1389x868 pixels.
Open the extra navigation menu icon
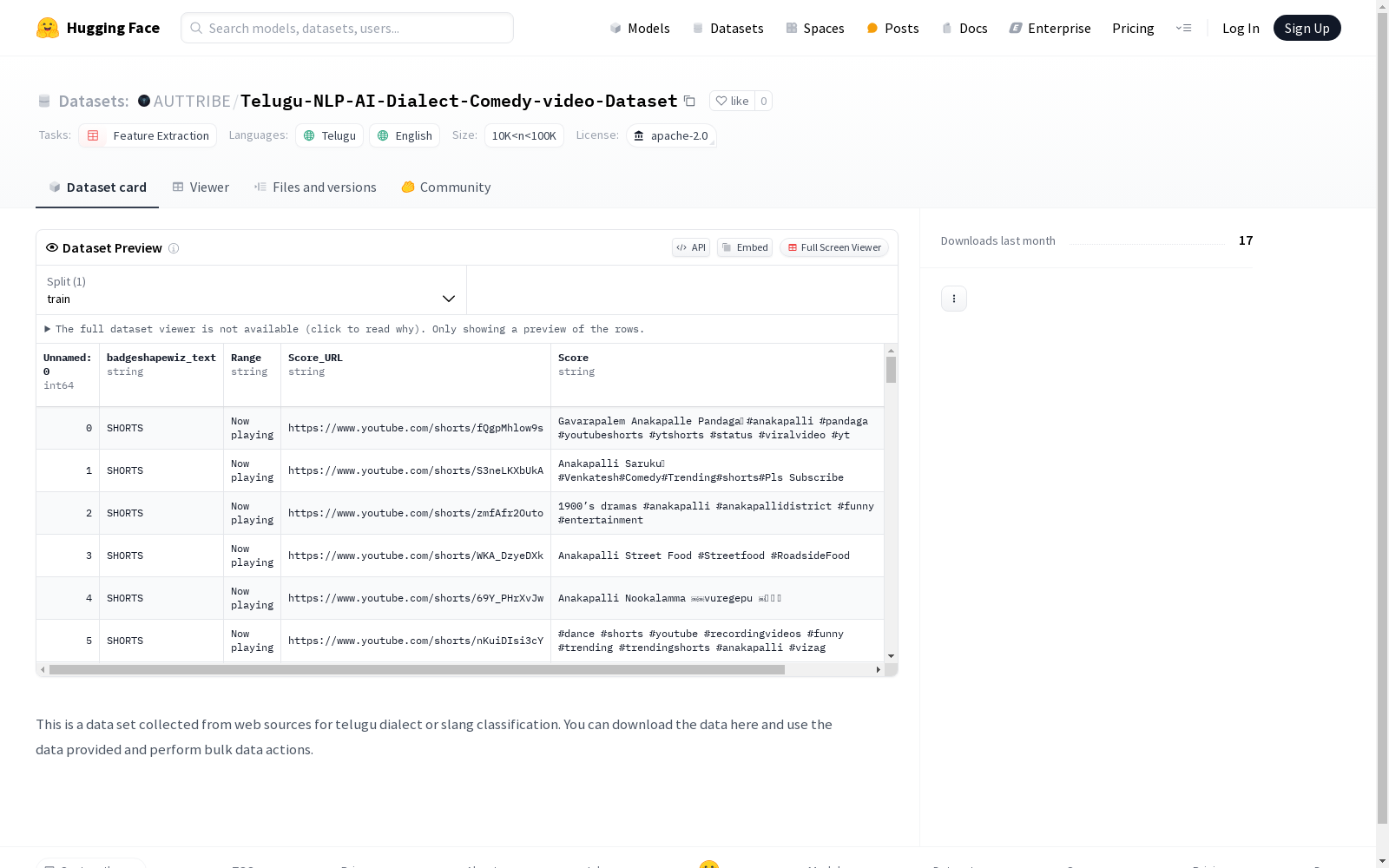1183,28
